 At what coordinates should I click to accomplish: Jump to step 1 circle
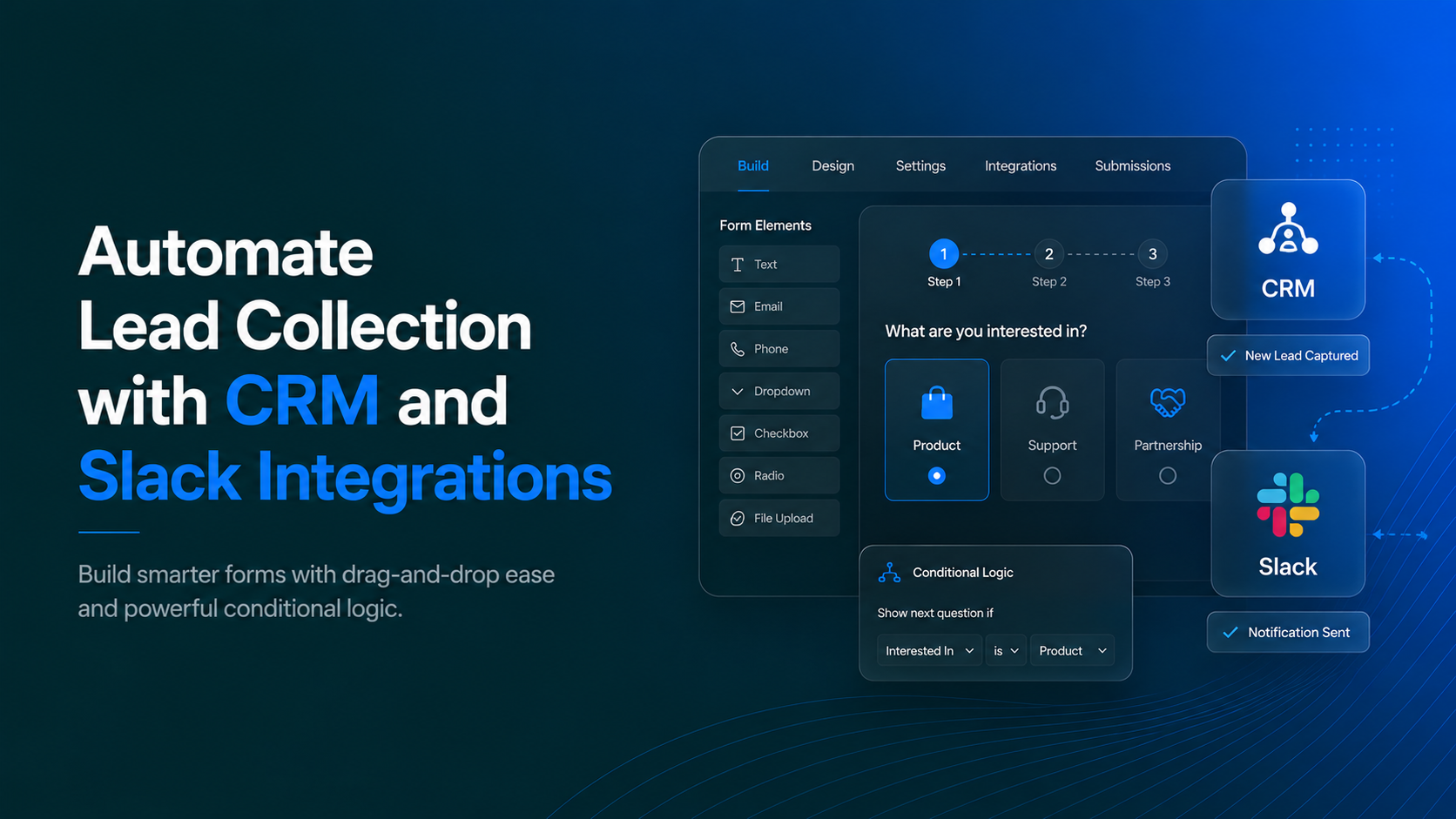point(944,254)
